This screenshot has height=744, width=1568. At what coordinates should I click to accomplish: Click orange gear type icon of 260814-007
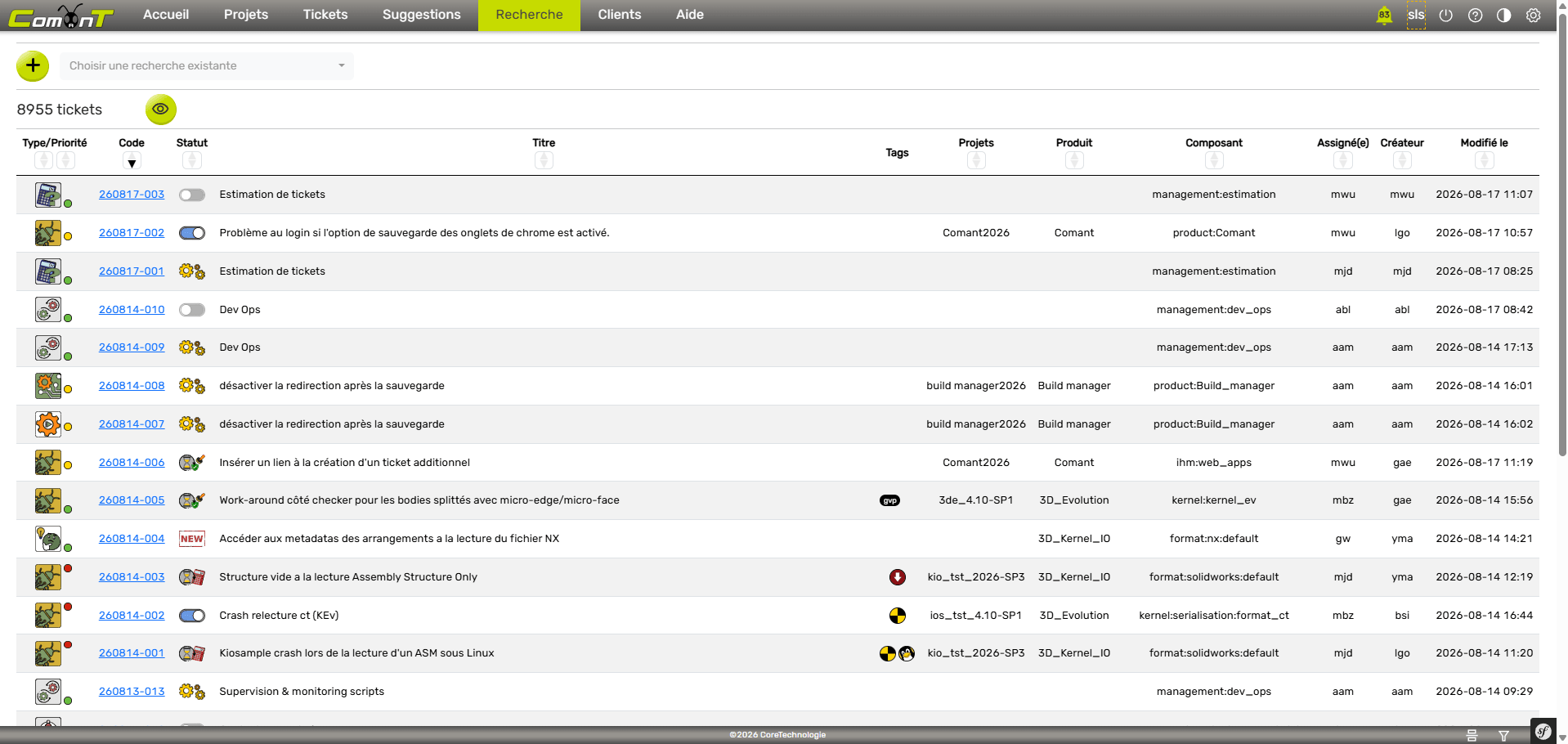(47, 424)
